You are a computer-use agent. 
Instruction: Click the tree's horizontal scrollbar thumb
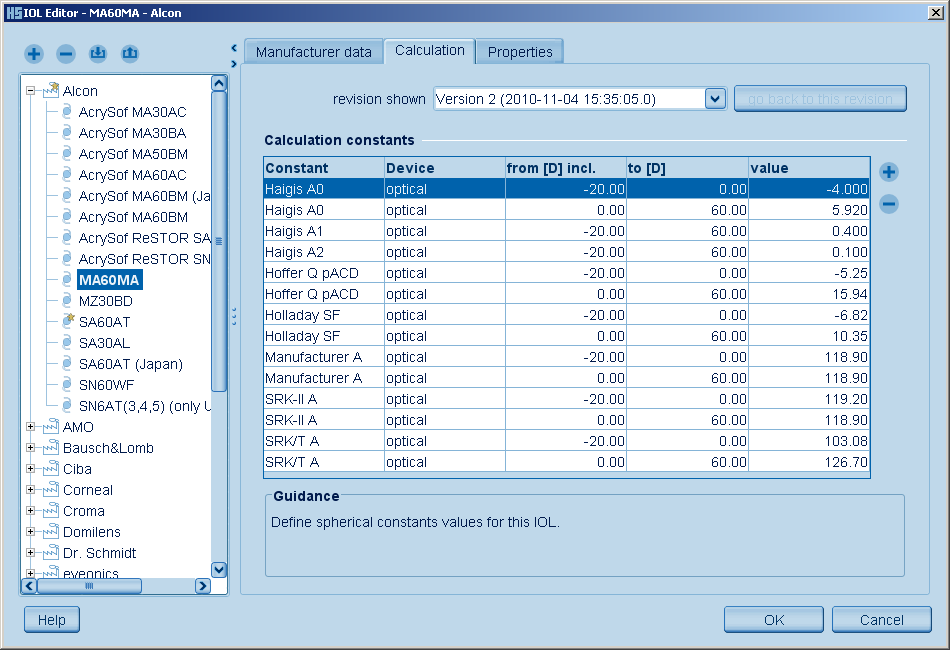point(90,586)
